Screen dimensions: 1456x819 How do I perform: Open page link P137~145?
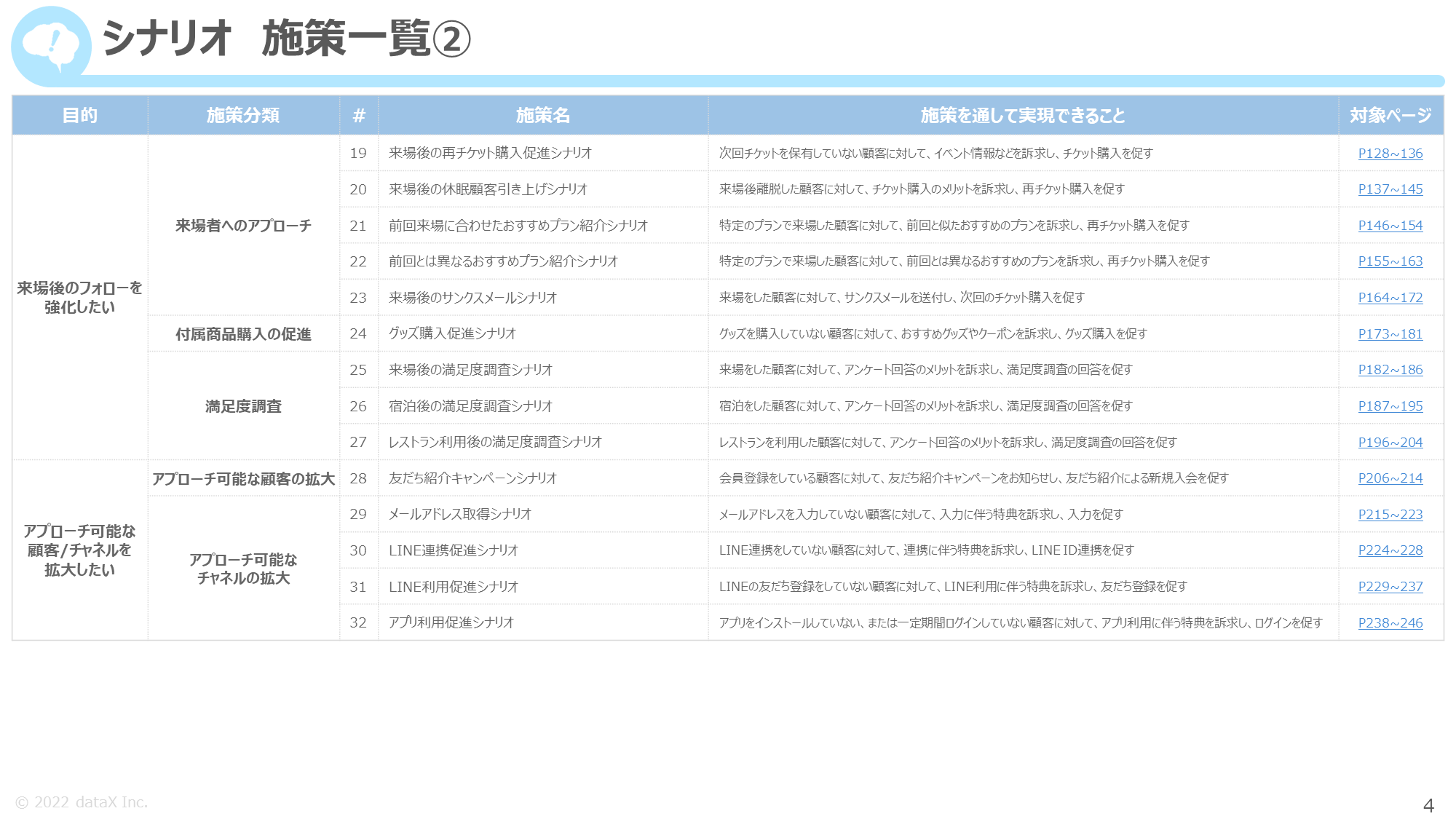click(x=1390, y=189)
